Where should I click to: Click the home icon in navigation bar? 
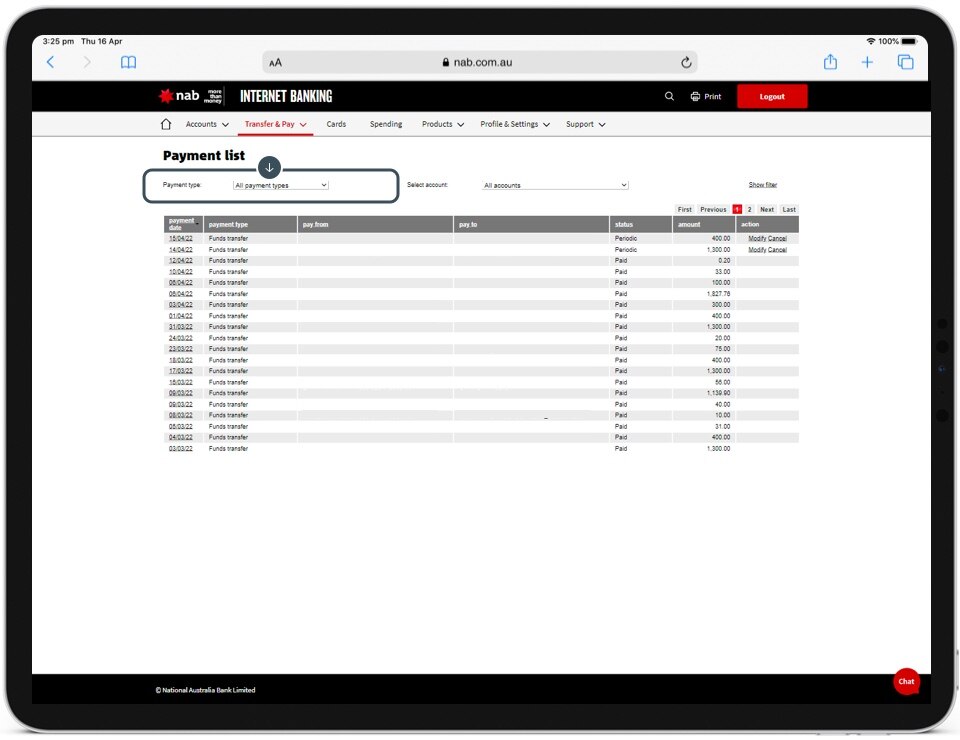pos(166,125)
